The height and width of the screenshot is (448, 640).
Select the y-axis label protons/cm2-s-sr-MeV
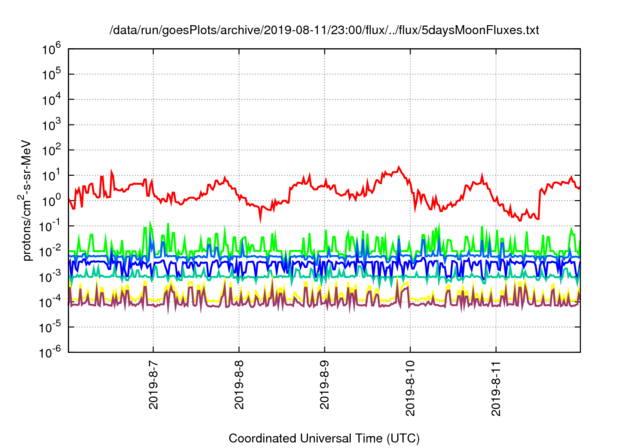coord(25,200)
